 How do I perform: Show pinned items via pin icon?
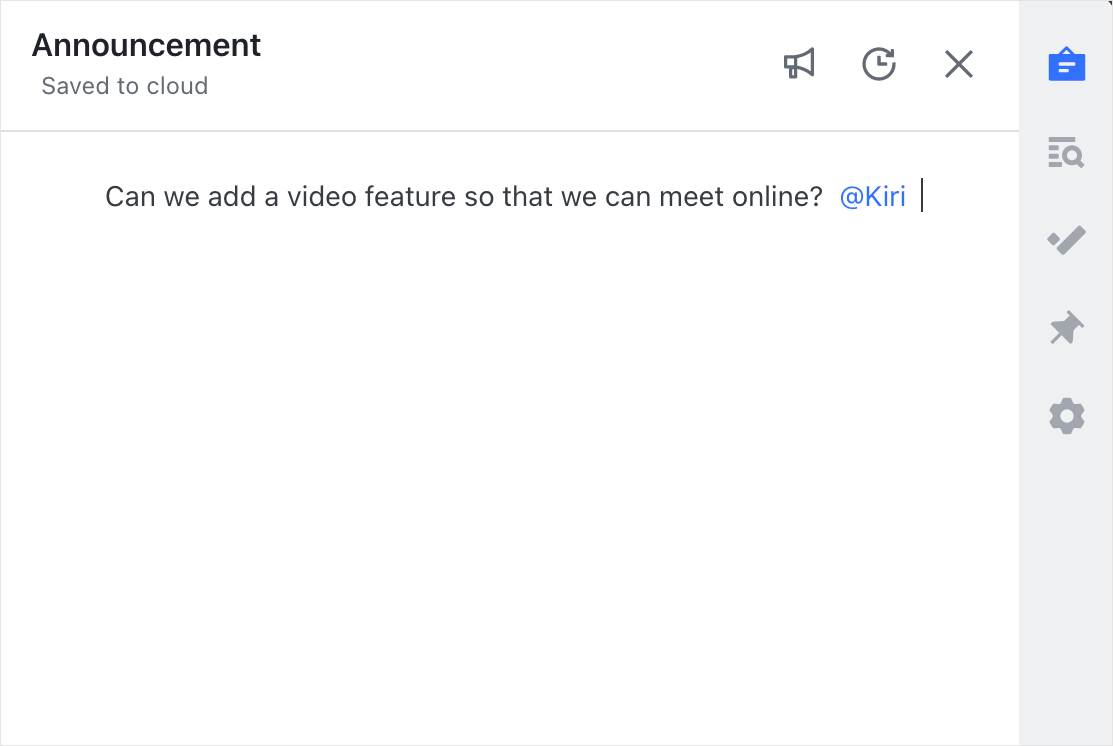pyautogui.click(x=1066, y=328)
